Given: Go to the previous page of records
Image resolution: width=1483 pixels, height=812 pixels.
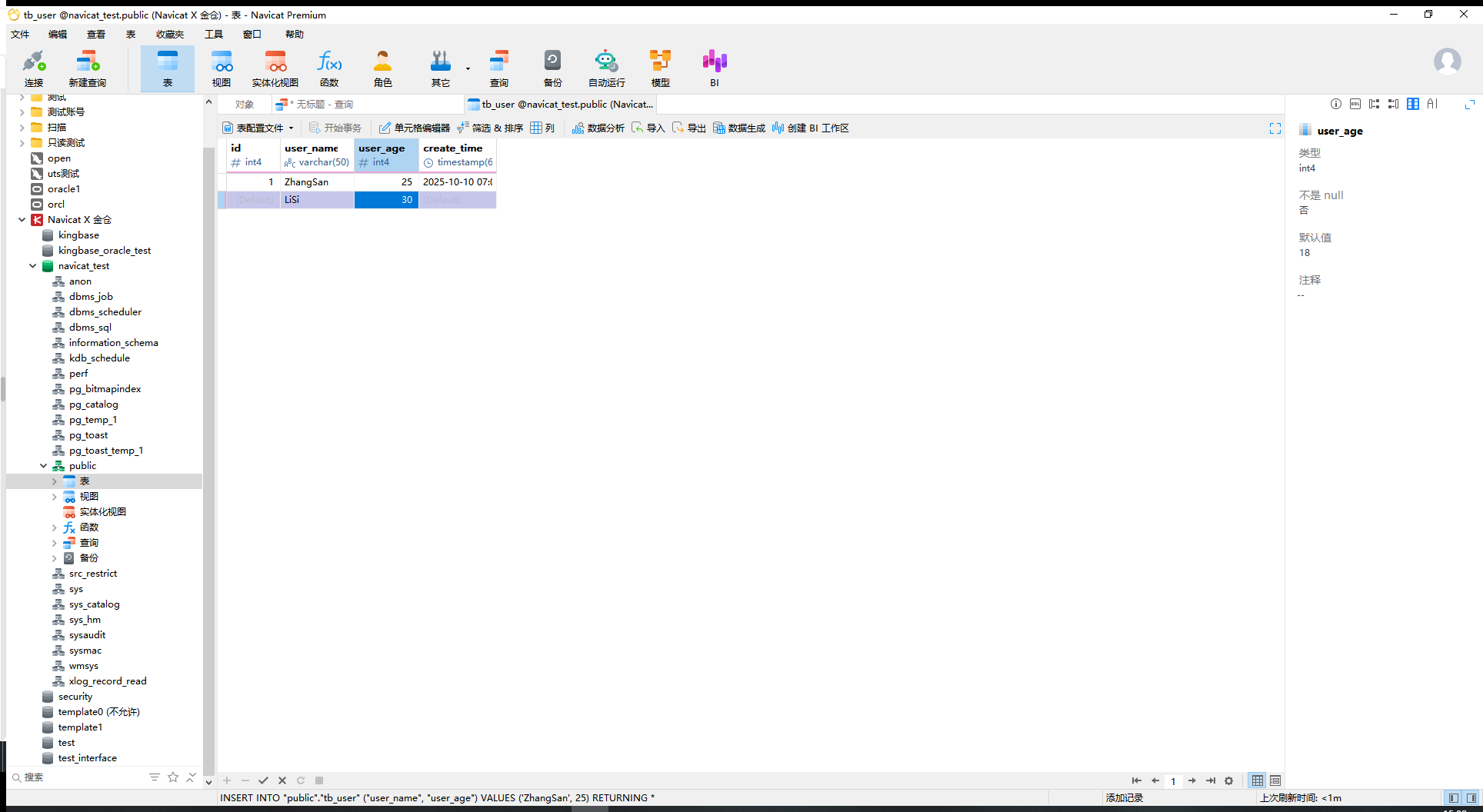Looking at the screenshot, I should pyautogui.click(x=1155, y=780).
